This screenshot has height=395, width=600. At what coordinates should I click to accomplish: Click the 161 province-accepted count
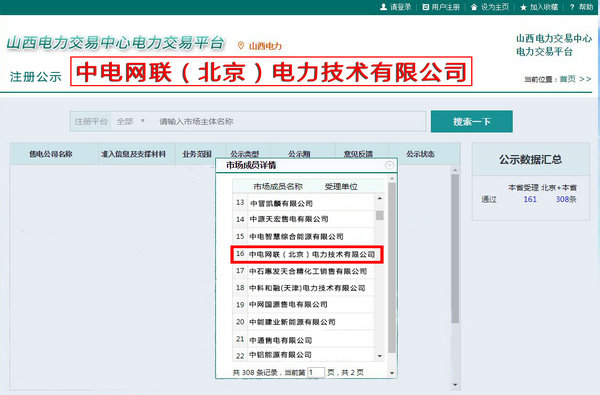coord(530,199)
